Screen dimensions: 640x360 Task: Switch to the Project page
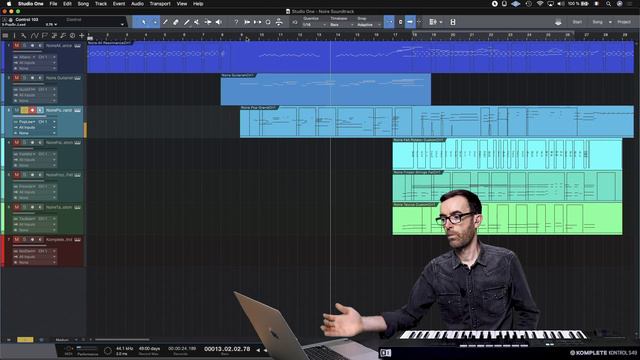(x=624, y=22)
